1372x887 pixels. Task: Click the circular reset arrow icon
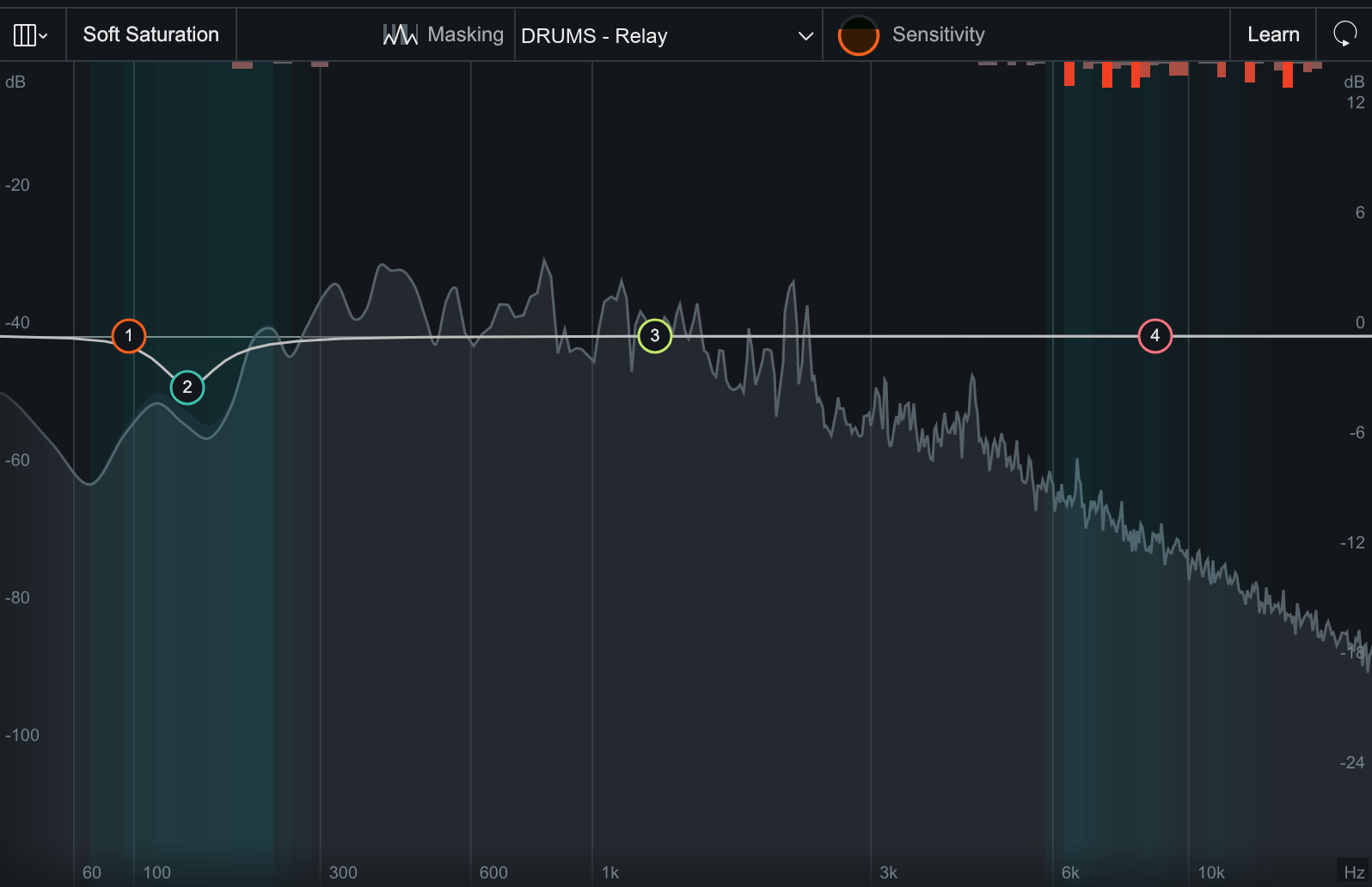[x=1344, y=34]
